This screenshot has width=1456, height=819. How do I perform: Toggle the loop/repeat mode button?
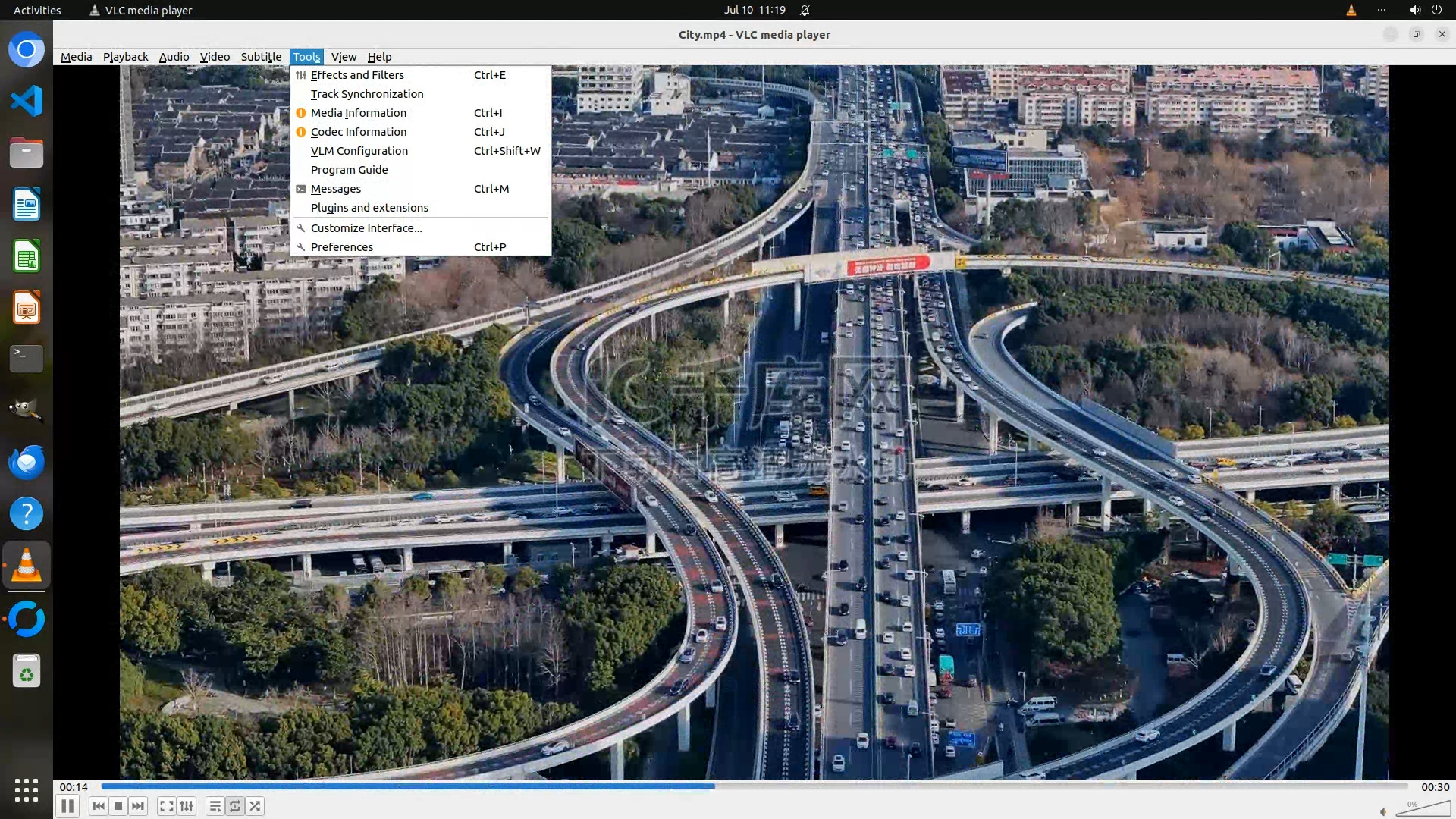tap(235, 806)
